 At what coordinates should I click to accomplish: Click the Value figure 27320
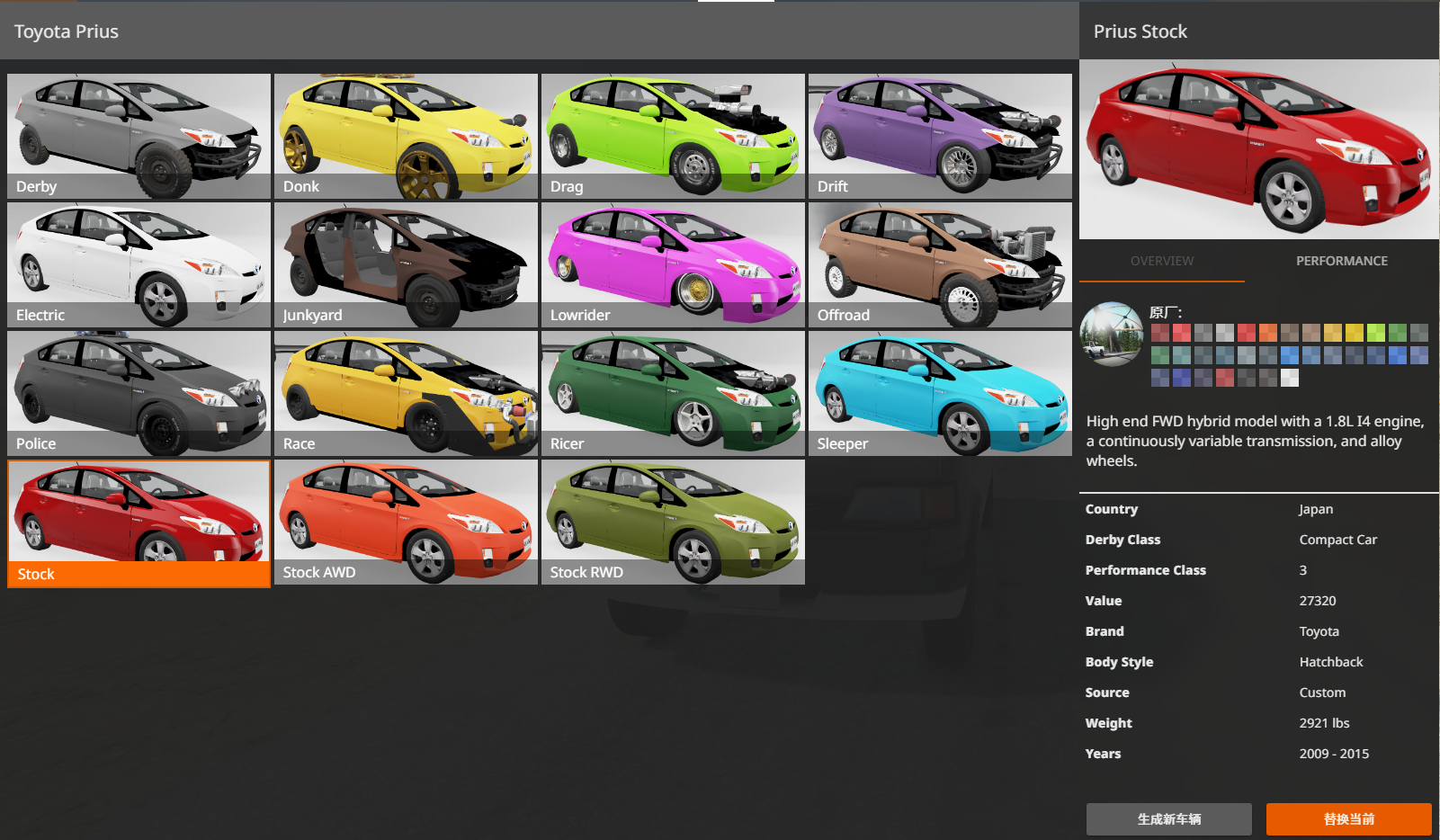pyautogui.click(x=1318, y=601)
